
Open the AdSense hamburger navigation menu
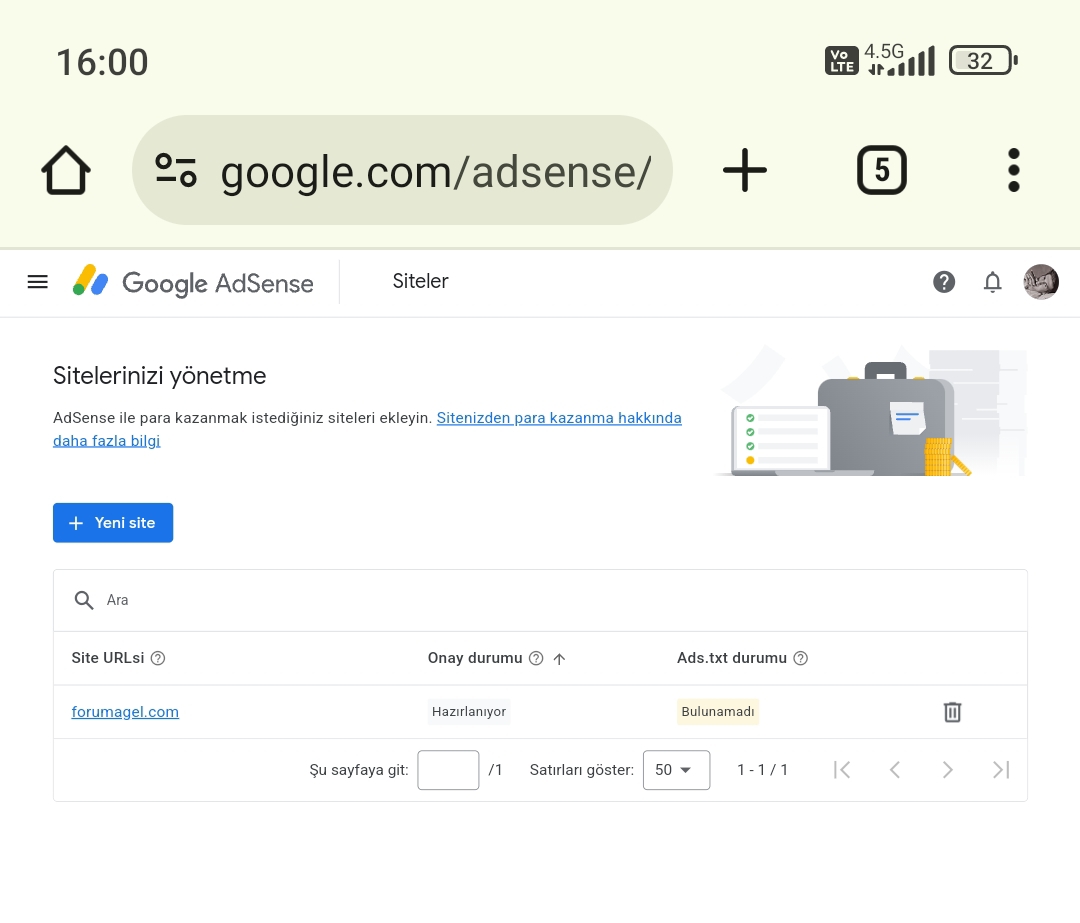[x=38, y=282]
